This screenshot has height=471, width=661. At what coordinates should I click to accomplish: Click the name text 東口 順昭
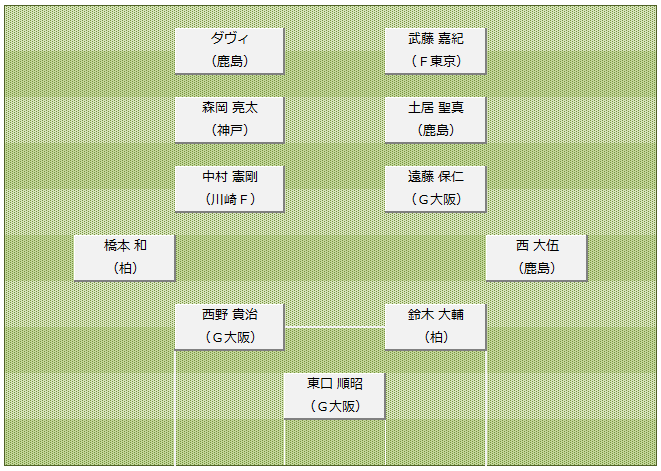tap(335, 384)
